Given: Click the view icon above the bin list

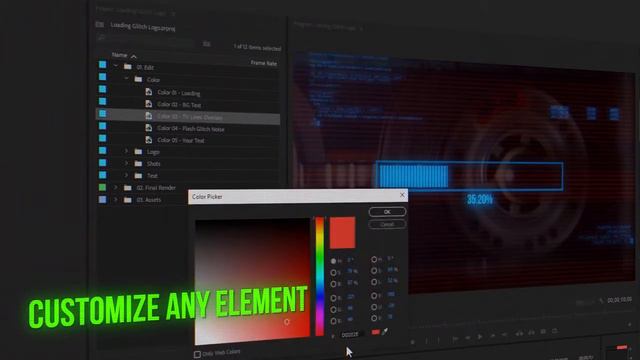Looking at the screenshot, I should coord(207,44).
